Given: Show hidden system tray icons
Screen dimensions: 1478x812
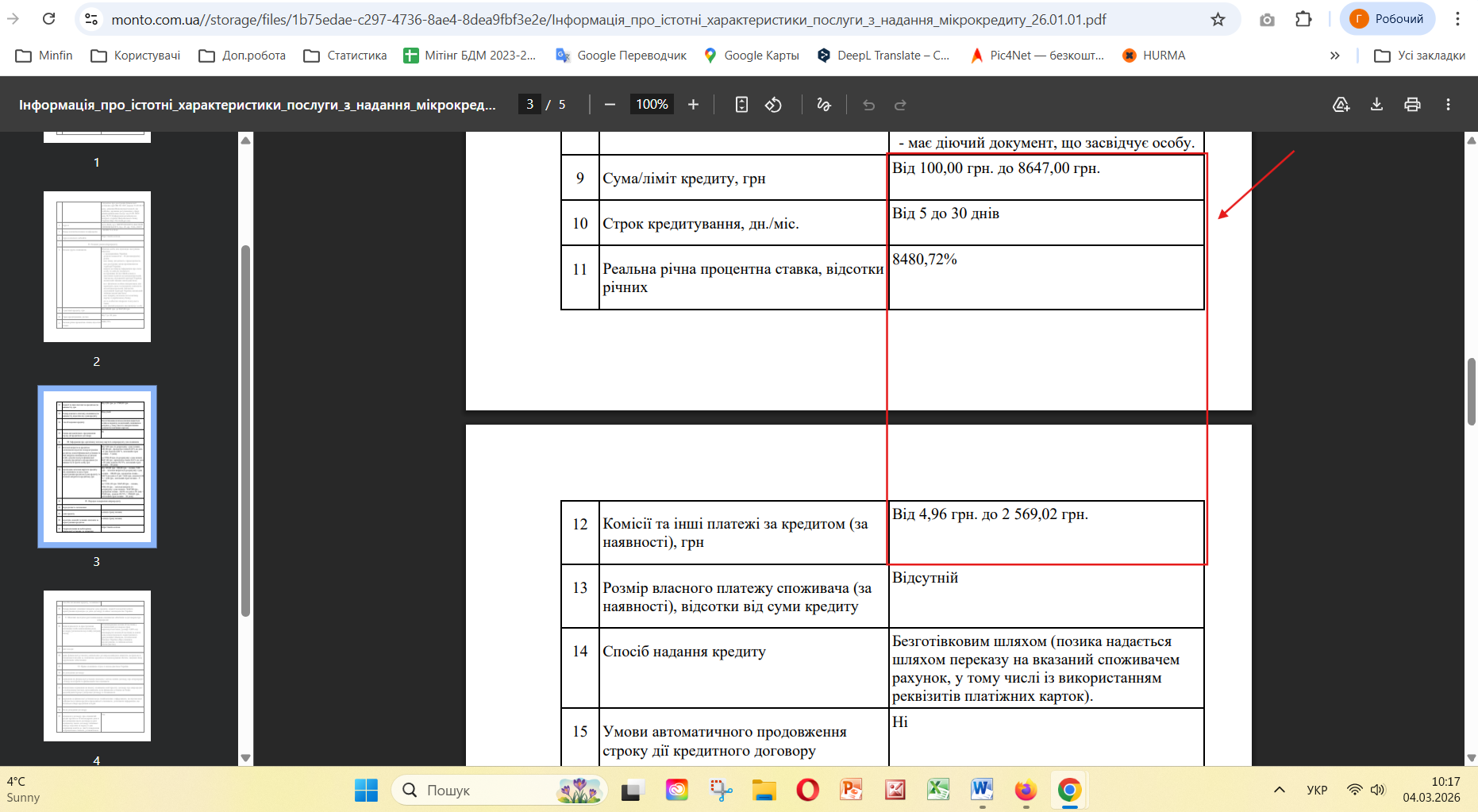Looking at the screenshot, I should (x=1279, y=790).
